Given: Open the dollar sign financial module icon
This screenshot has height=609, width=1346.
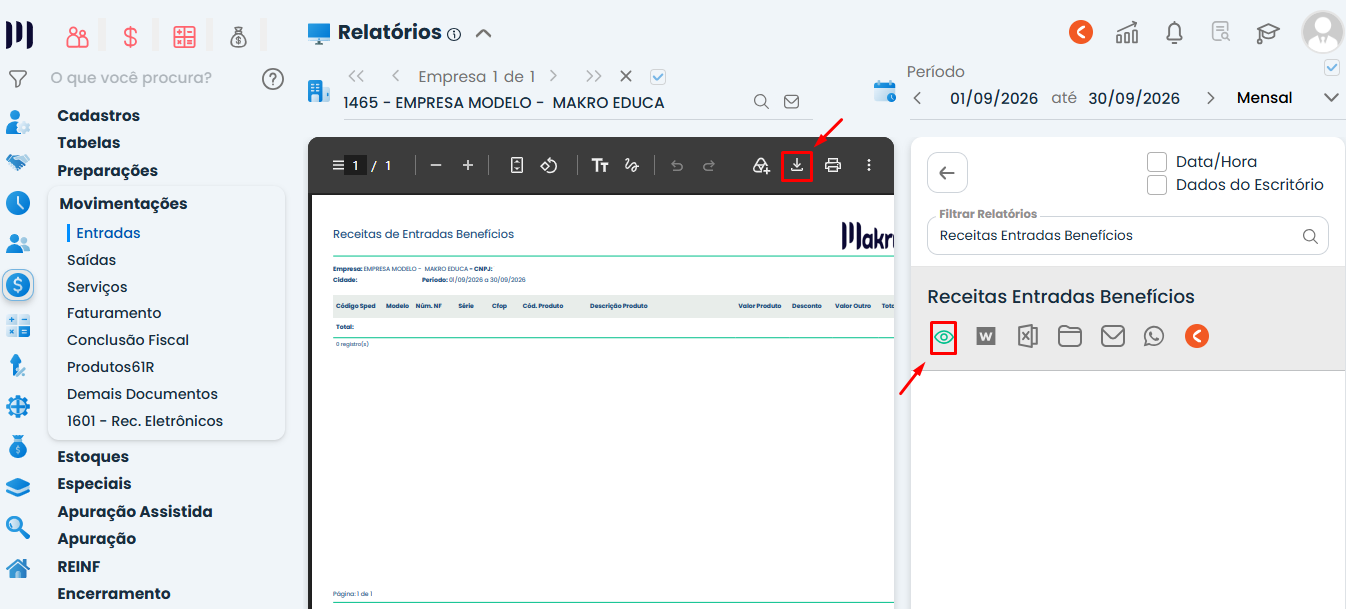Looking at the screenshot, I should click(130, 37).
